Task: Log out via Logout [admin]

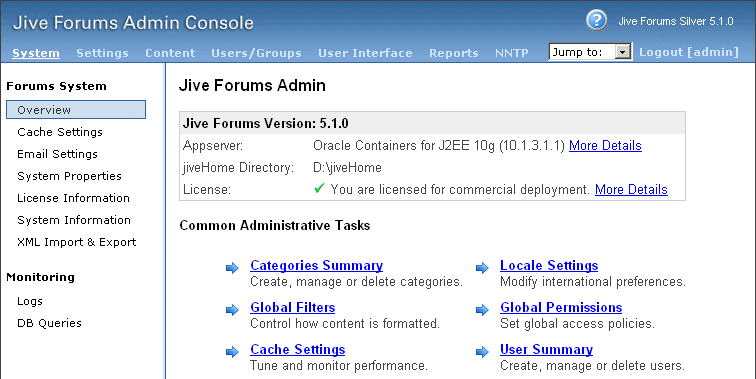Action: [688, 52]
